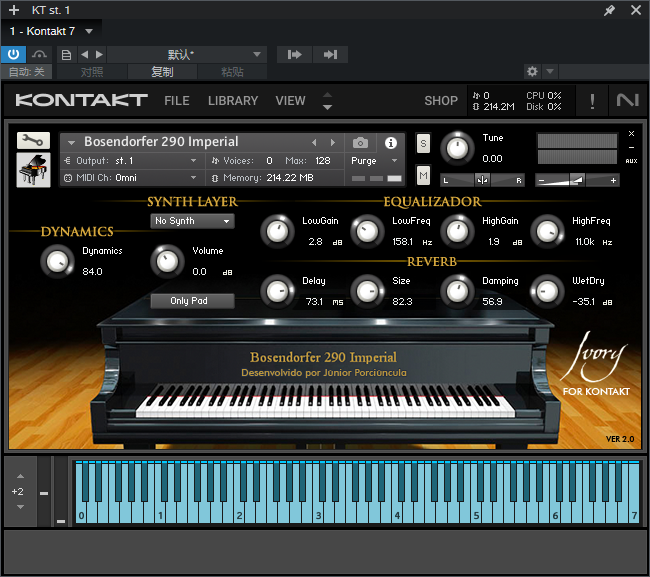Click the Memory value 214.22 MB
Screen dimensions: 650x577
click(290, 178)
